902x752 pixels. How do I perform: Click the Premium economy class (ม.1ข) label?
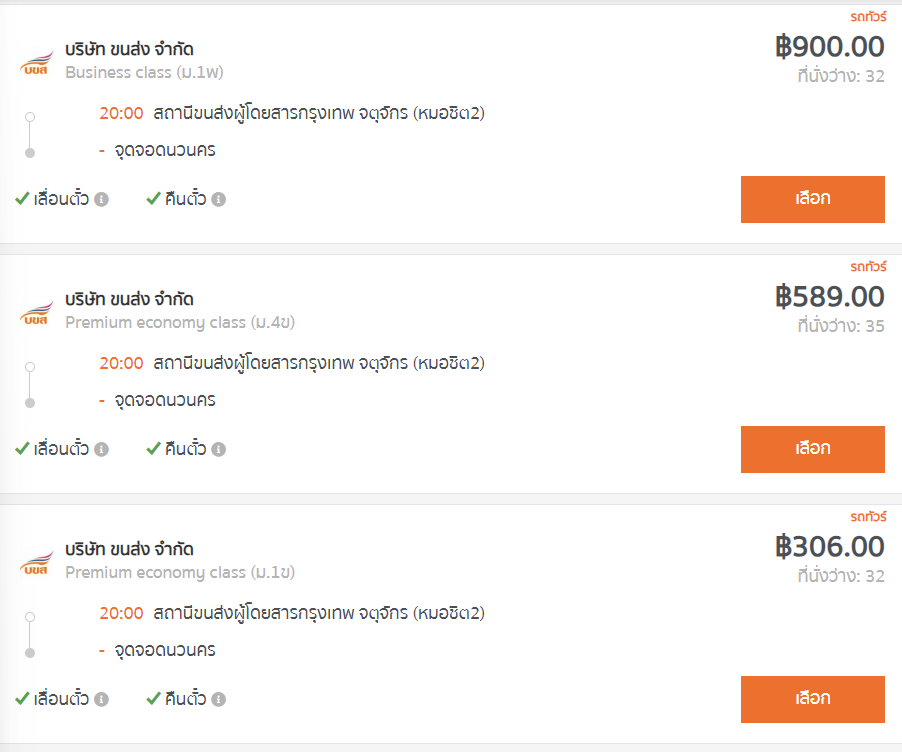180,573
